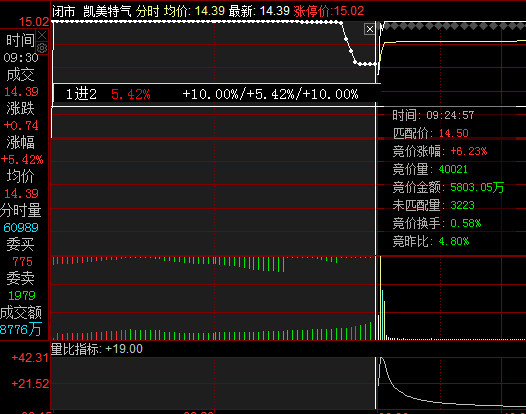526x414 pixels.
Task: Click the 1进2 label in the strip
Action: click(x=81, y=94)
